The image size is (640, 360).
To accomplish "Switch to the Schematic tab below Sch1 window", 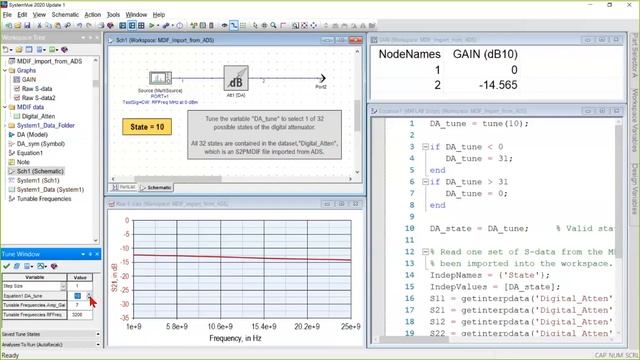I will (x=156, y=187).
